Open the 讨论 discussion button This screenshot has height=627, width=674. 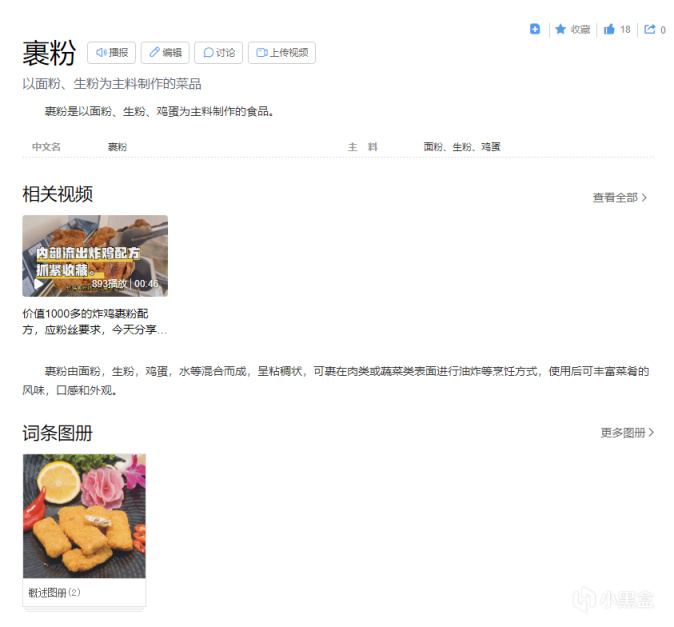tap(218, 52)
